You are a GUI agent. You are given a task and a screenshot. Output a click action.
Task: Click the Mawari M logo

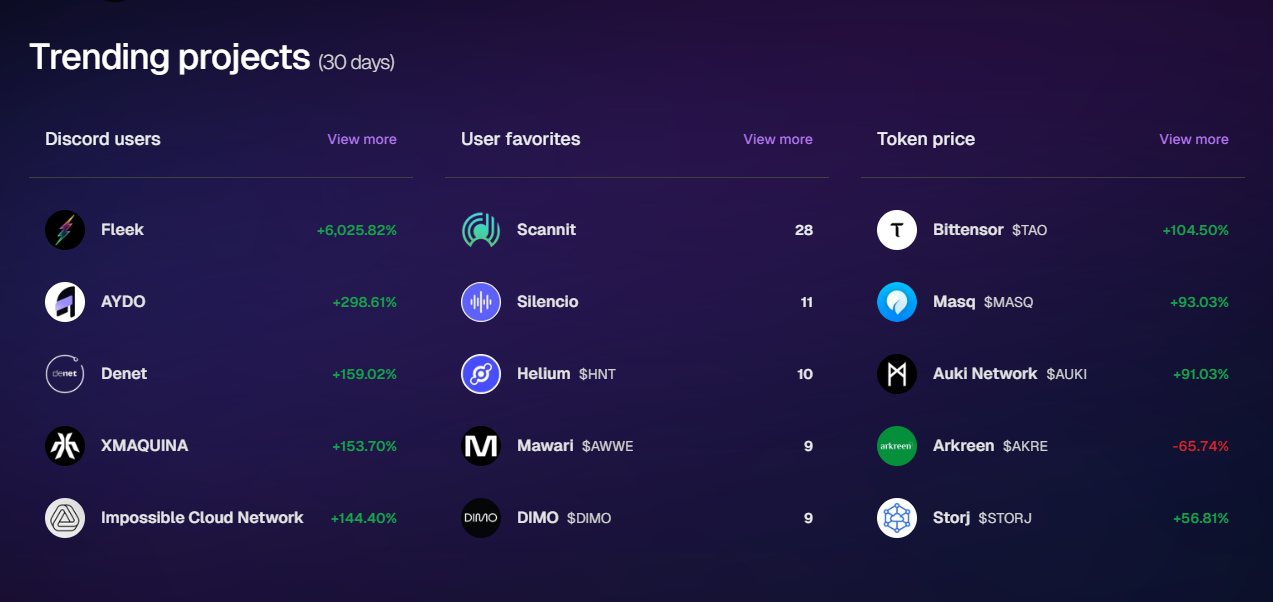click(x=481, y=446)
